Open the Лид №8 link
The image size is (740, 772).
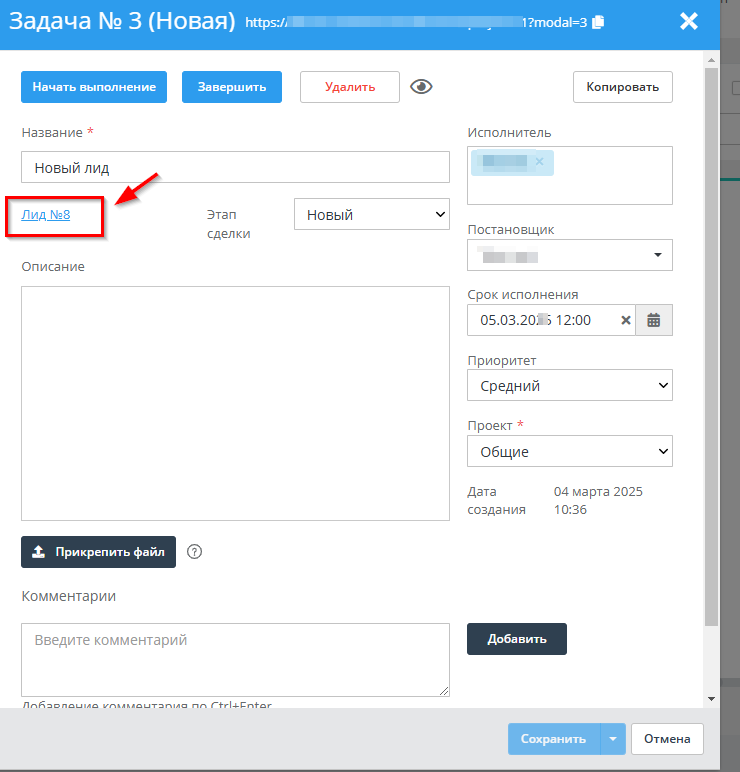pos(46,214)
